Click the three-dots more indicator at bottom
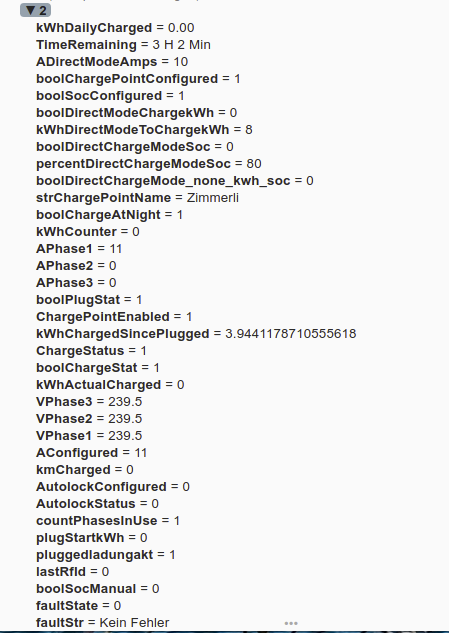This screenshot has width=449, height=633. click(x=291, y=623)
